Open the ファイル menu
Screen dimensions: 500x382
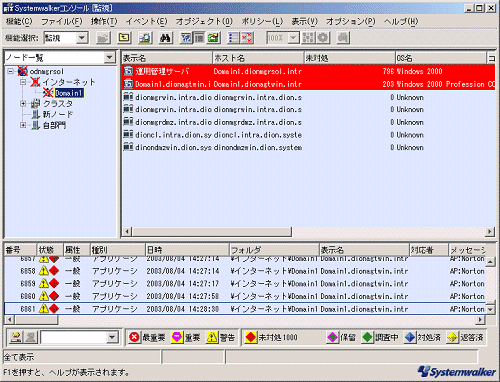tap(62, 21)
